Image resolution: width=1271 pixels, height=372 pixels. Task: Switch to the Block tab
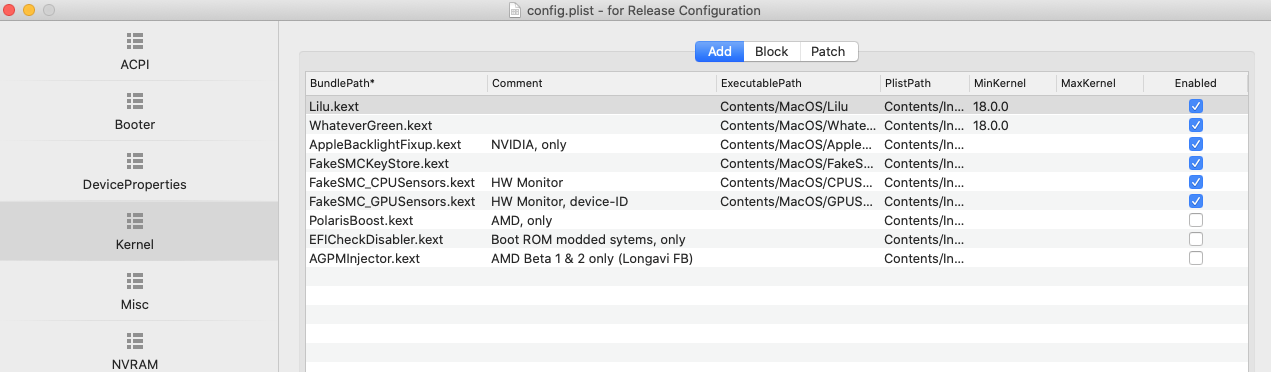(x=771, y=51)
